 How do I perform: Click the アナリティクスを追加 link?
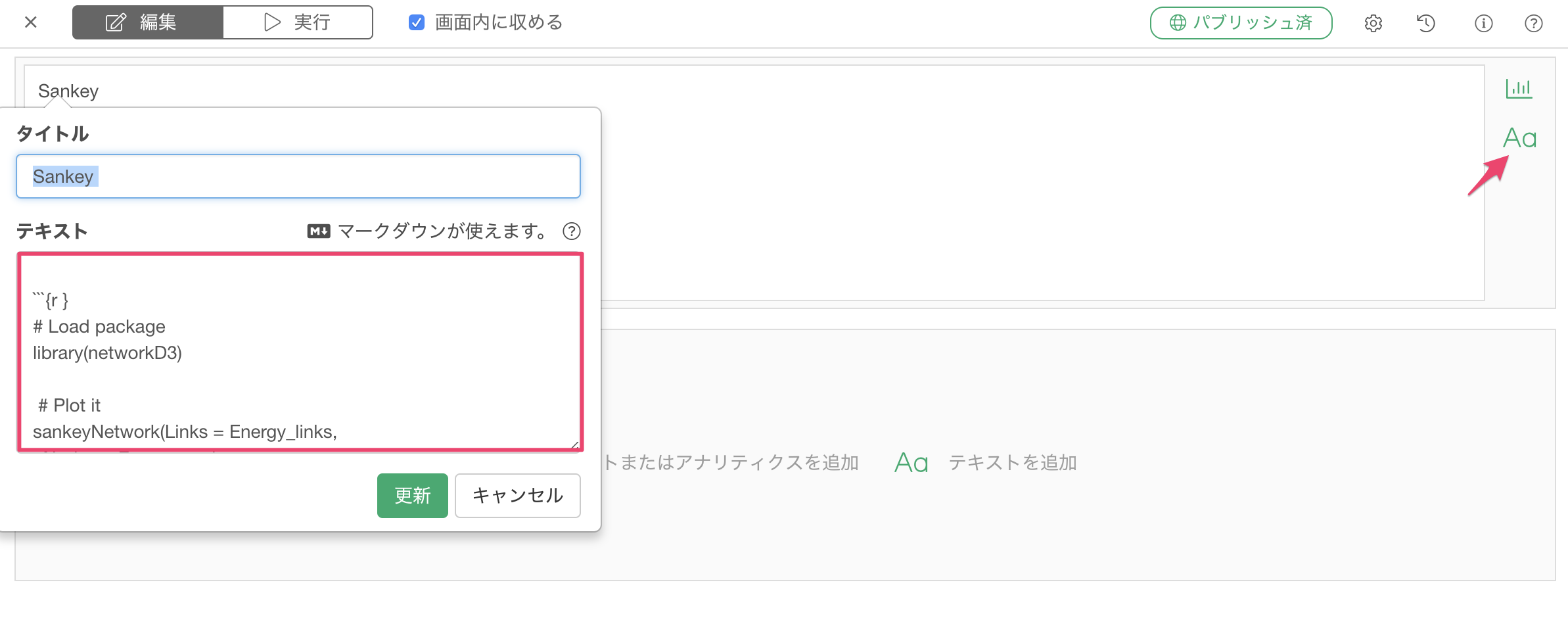tap(731, 463)
